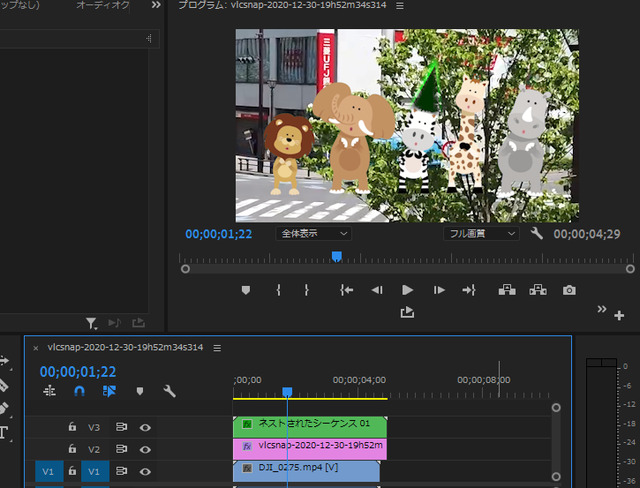Open timeline display settings wrench
This screenshot has height=488, width=640.
coord(169,391)
